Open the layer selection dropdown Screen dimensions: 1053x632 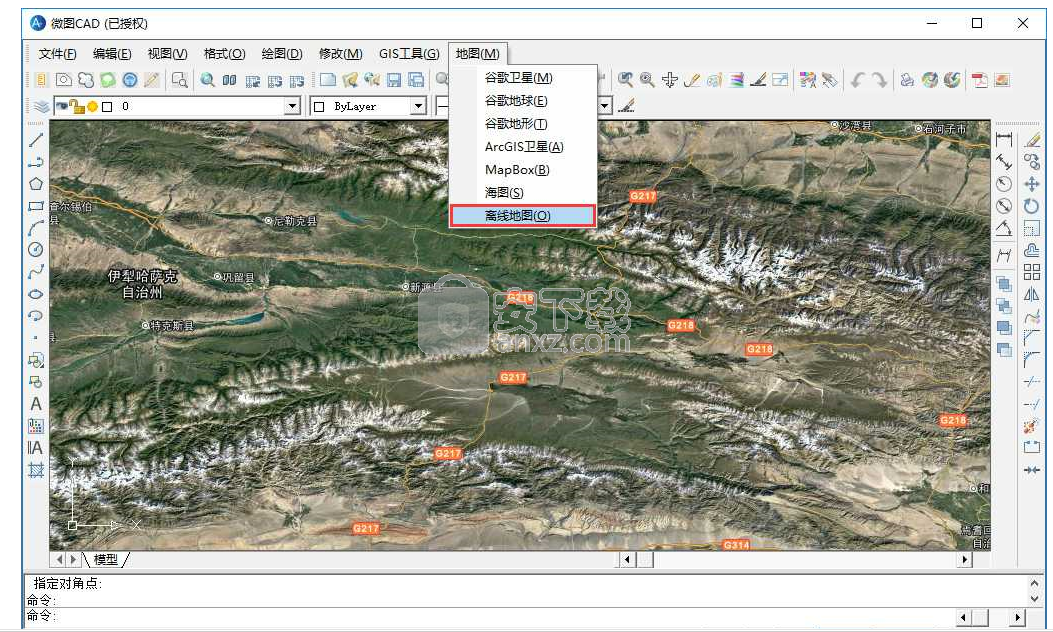(292, 106)
